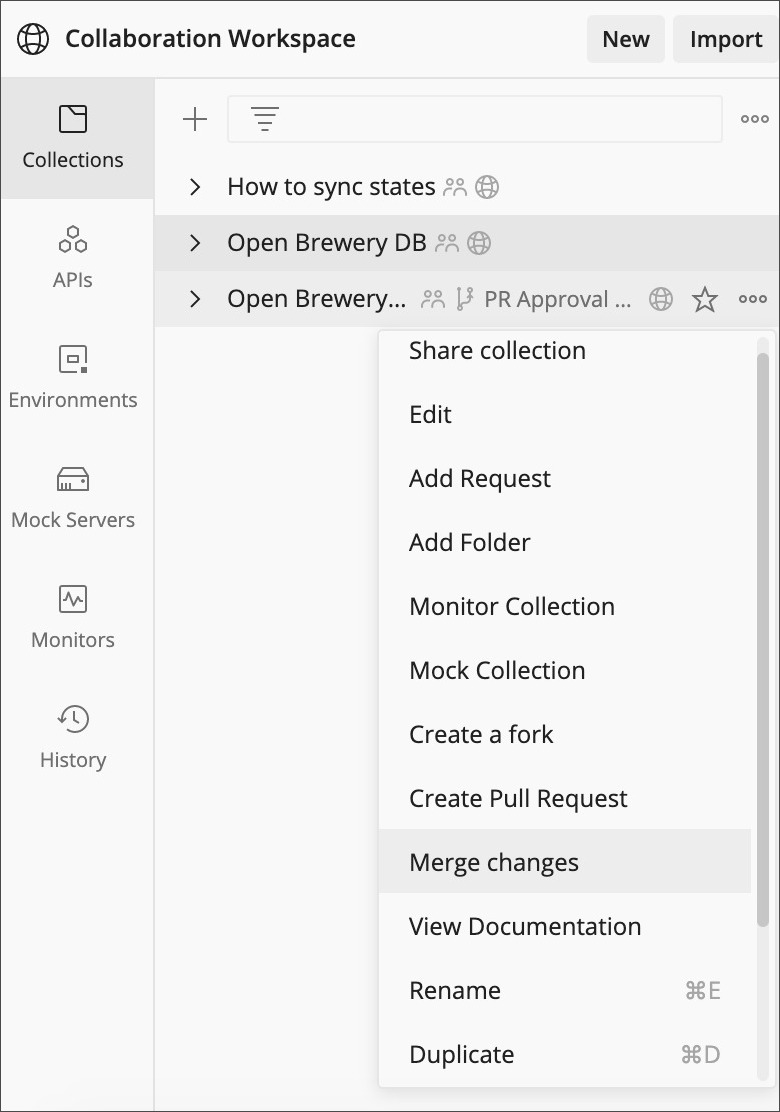780x1112 pixels.
Task: Choose Mock Collection menu entry
Action: point(565,670)
